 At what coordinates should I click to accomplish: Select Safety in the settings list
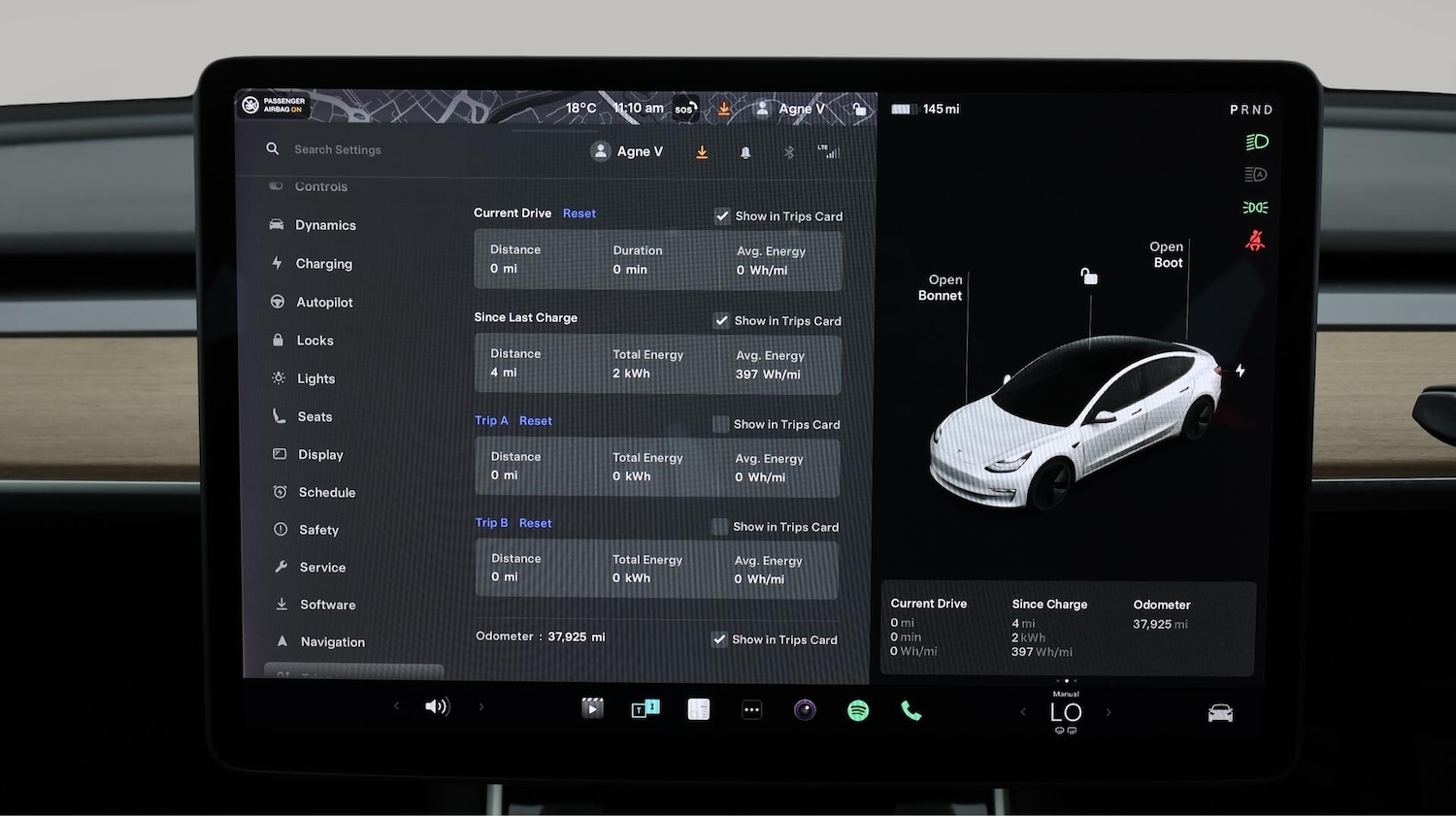(307, 530)
